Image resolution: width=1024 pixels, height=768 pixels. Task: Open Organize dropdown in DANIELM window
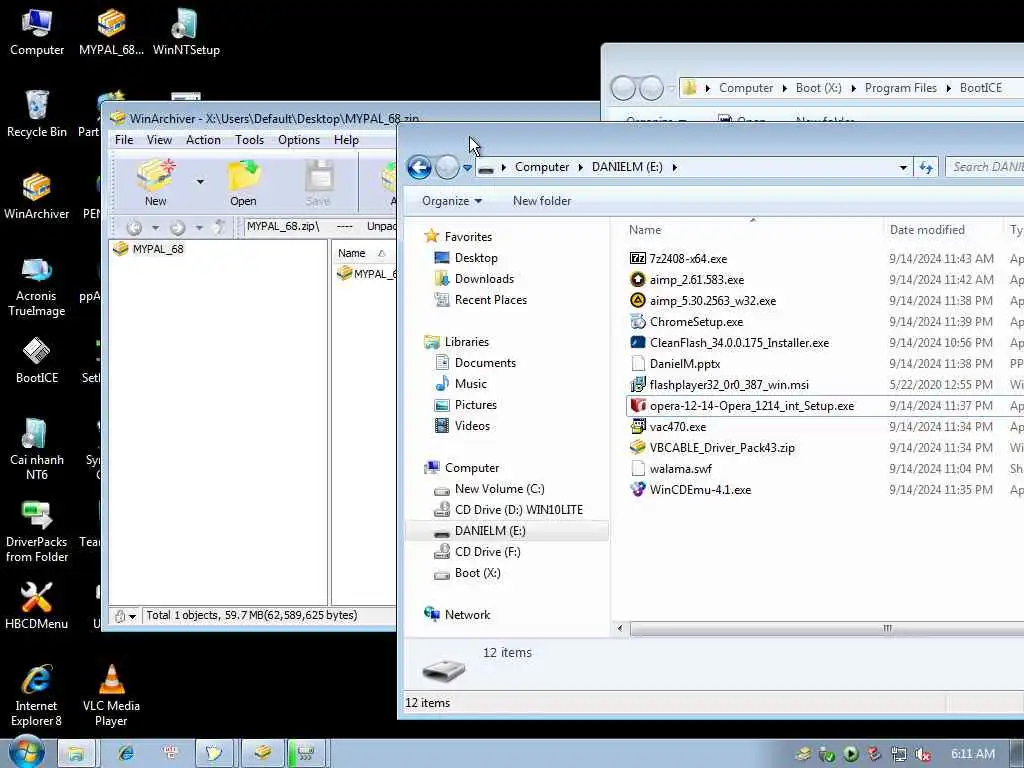451,201
